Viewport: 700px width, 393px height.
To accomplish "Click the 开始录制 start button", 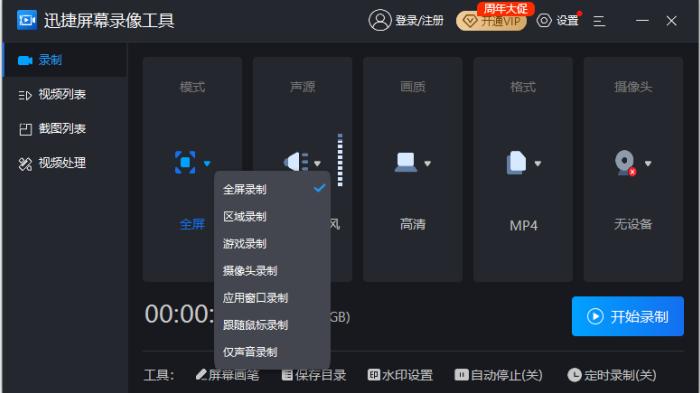I will click(x=628, y=316).
